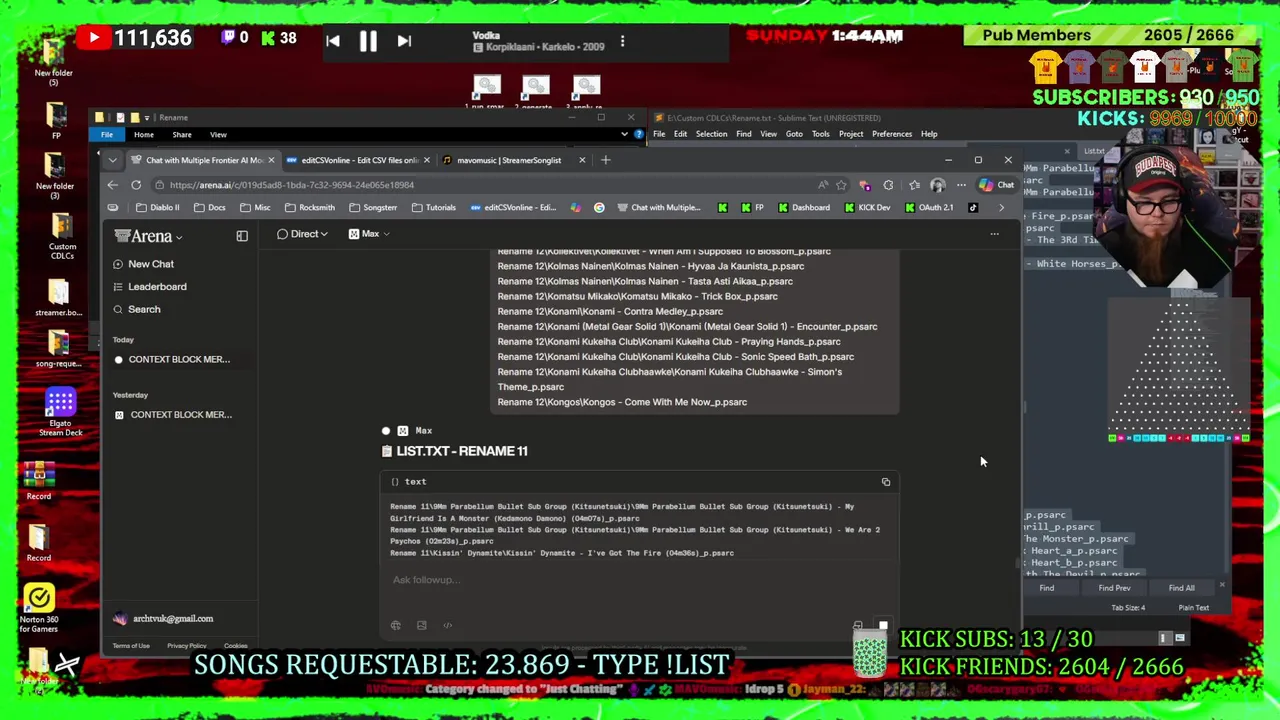This screenshot has width=1280, height=720.
Task: Click Find All in Sublime Text find panel
Action: click(1181, 588)
